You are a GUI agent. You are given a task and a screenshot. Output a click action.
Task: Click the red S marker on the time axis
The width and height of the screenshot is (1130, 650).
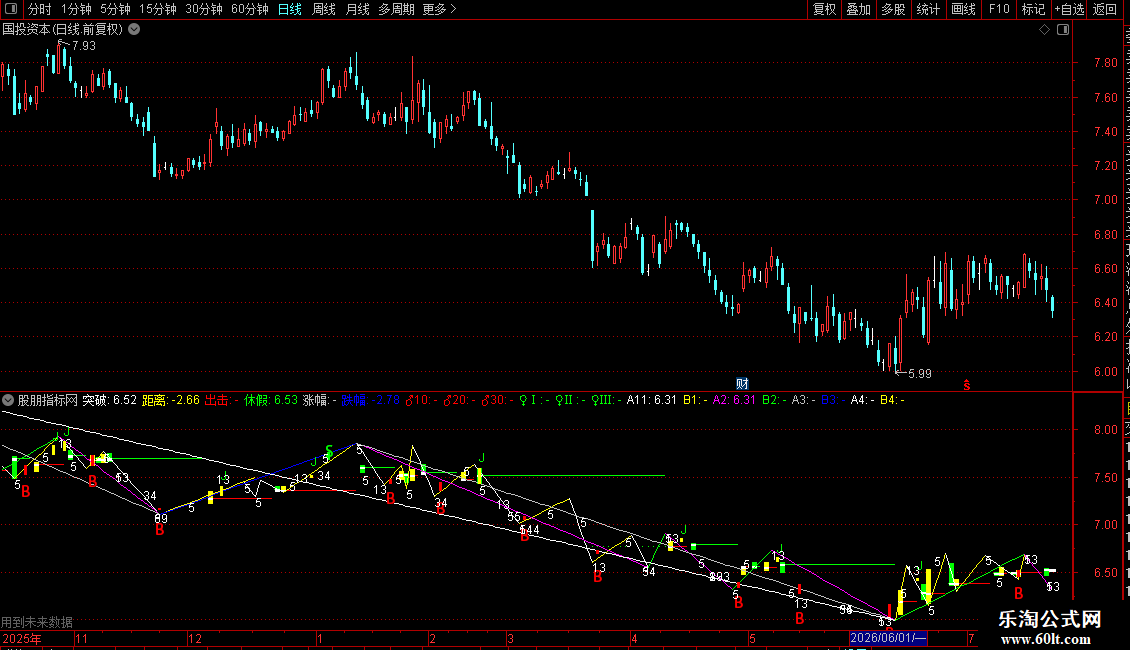click(x=966, y=386)
